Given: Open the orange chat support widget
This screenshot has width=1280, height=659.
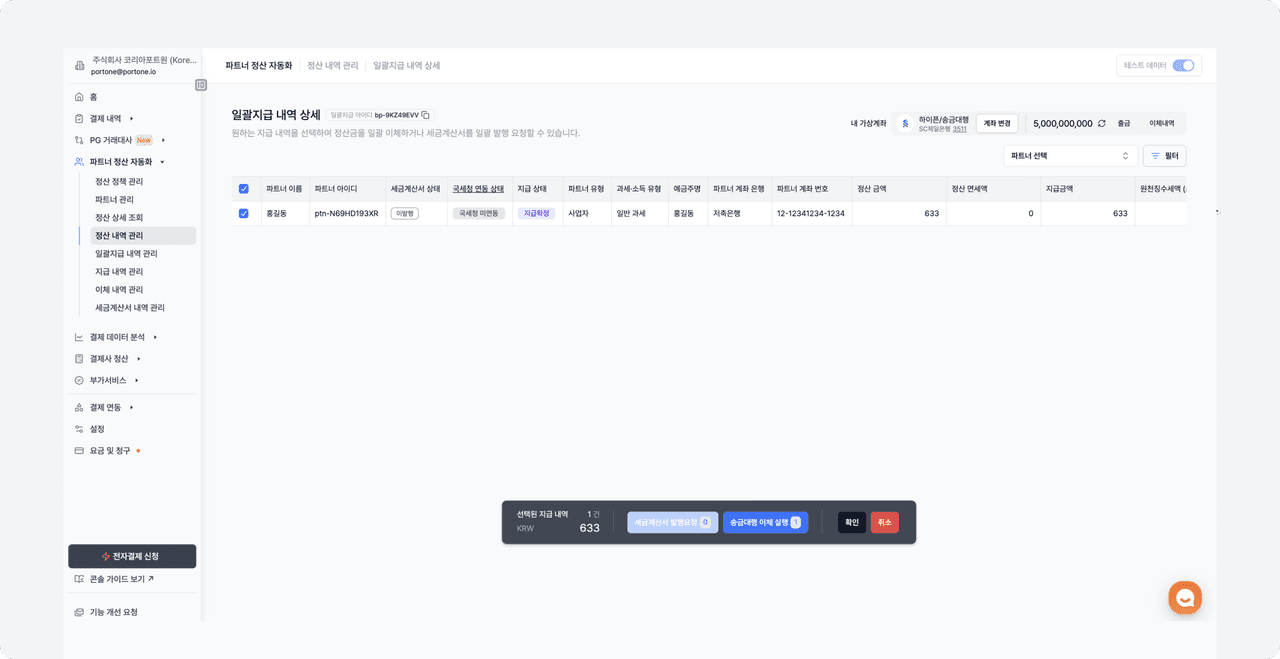Looking at the screenshot, I should (1185, 598).
